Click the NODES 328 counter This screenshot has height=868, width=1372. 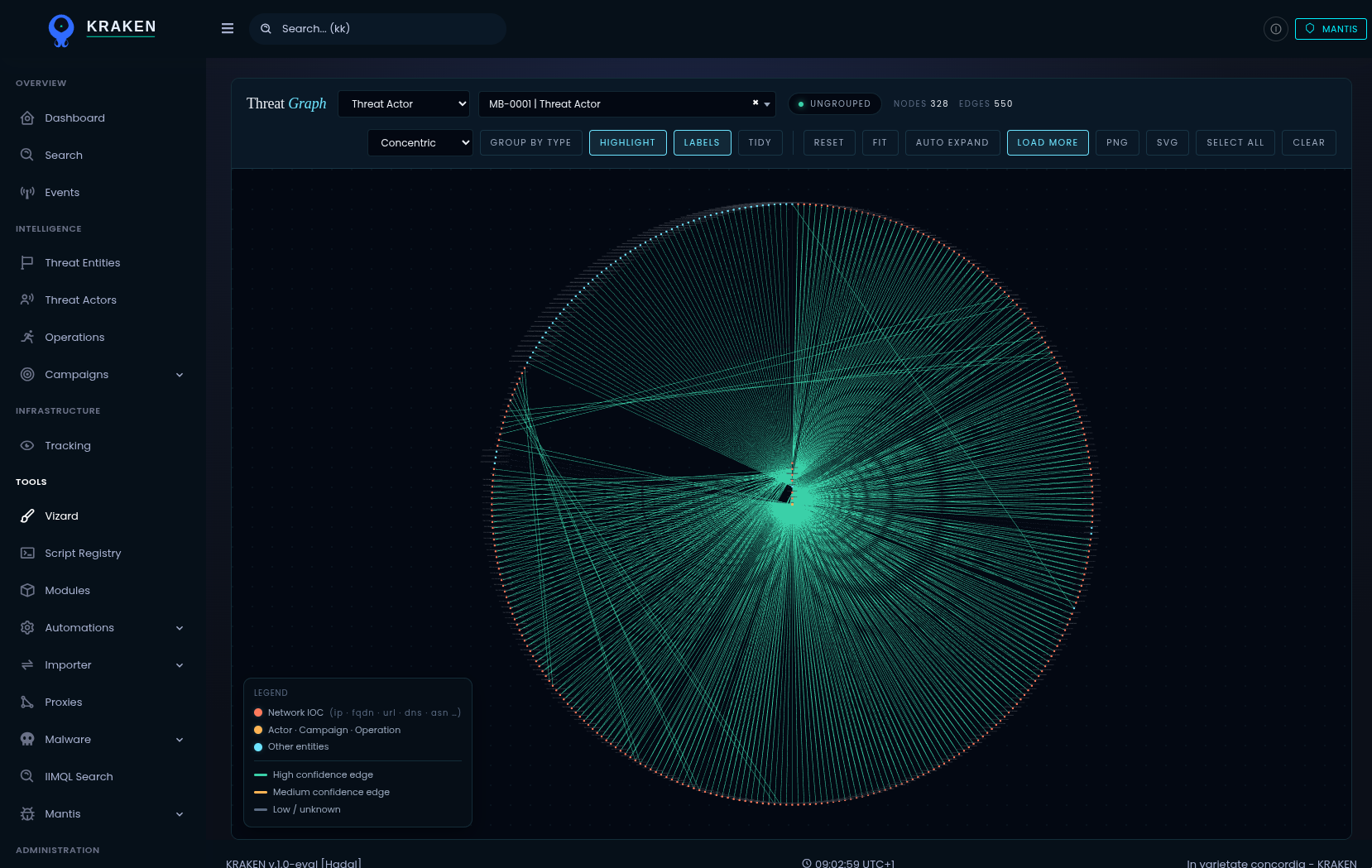click(920, 104)
